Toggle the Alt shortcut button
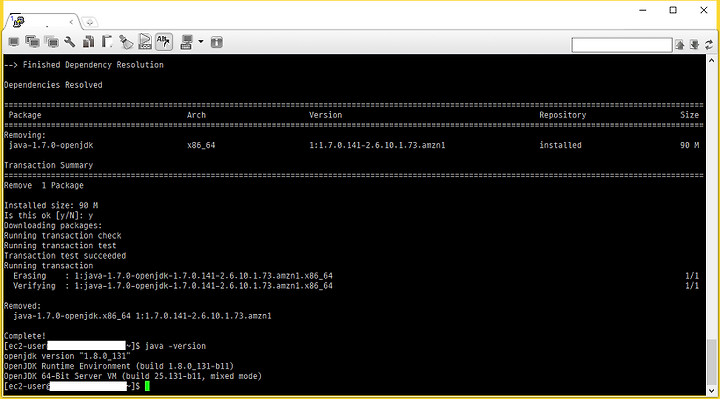720x399 pixels. pos(164,42)
